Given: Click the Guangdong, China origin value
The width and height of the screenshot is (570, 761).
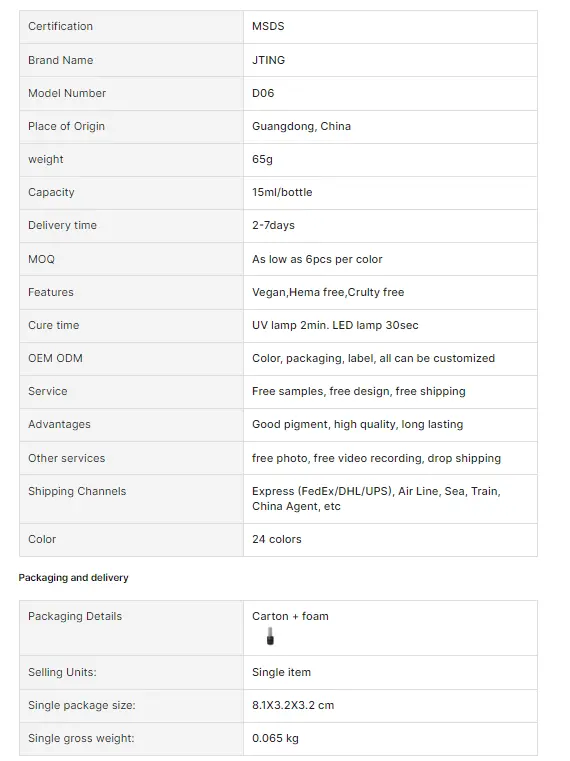Looking at the screenshot, I should [301, 126].
